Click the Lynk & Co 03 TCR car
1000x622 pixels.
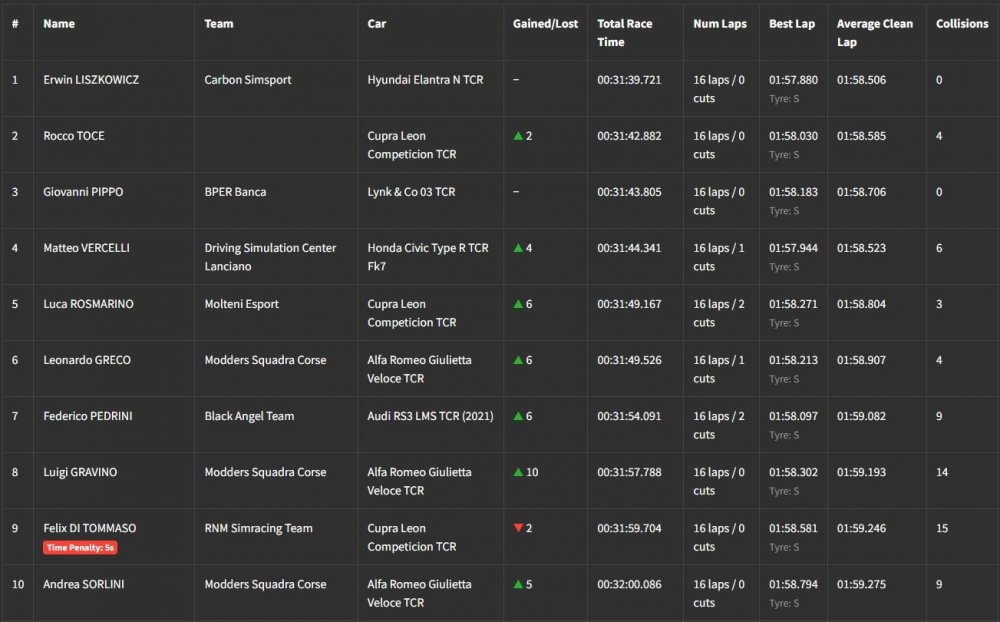tap(411, 192)
